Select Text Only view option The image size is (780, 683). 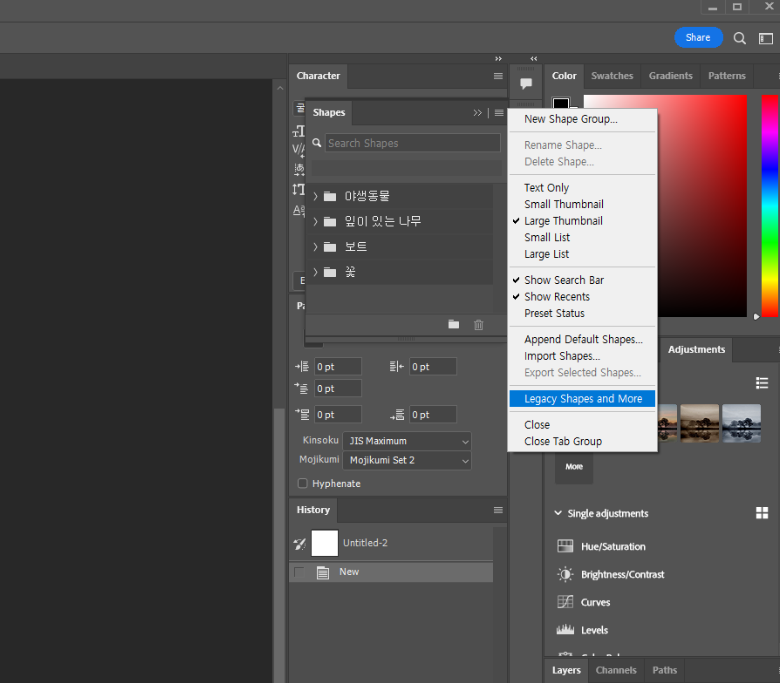582,188
